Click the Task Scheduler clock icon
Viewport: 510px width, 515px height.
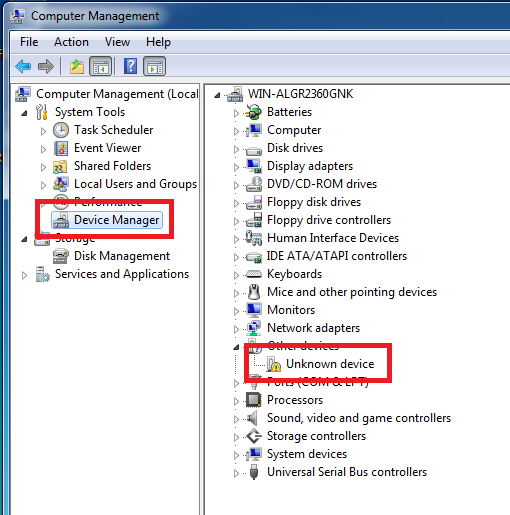(x=61, y=130)
